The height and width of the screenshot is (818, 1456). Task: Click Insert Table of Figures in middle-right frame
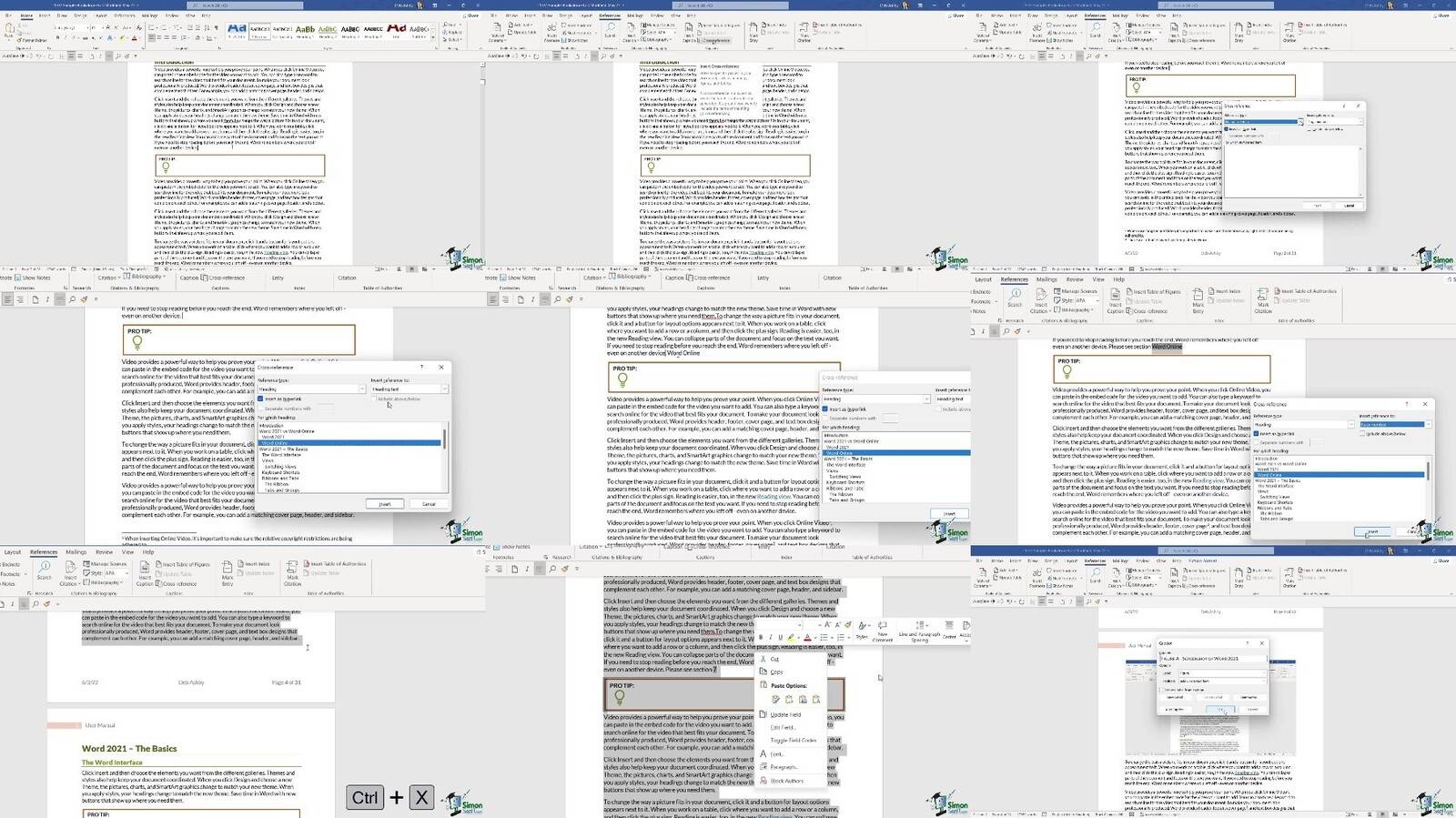click(1153, 291)
